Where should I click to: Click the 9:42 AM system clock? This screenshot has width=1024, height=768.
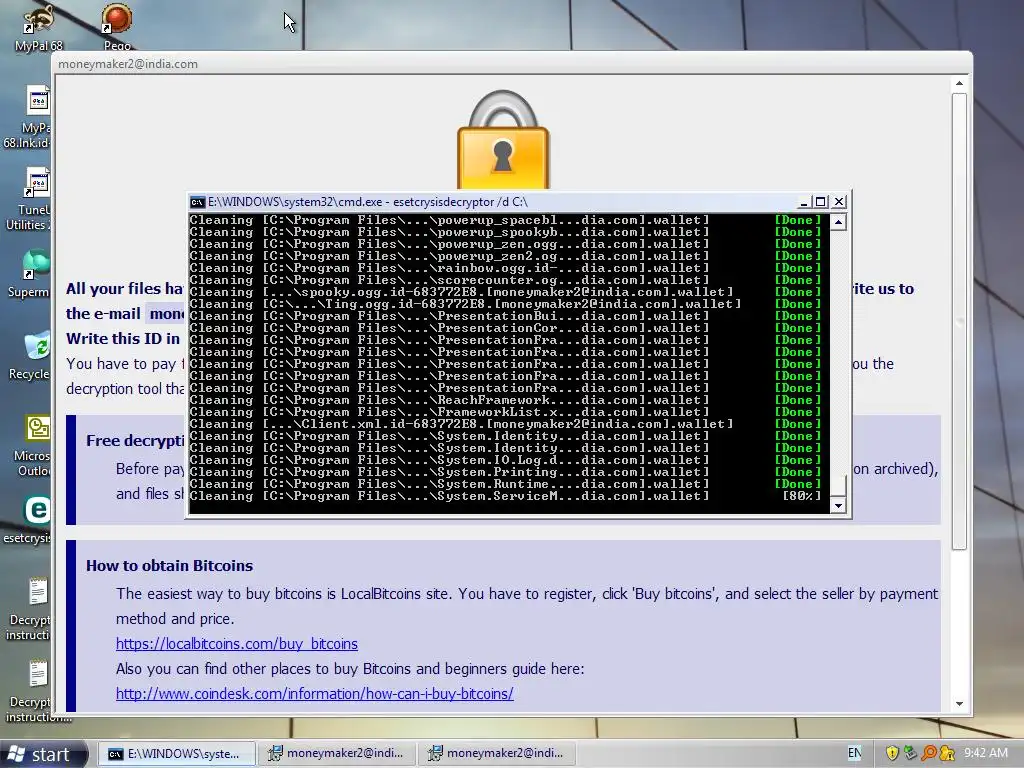coord(986,753)
